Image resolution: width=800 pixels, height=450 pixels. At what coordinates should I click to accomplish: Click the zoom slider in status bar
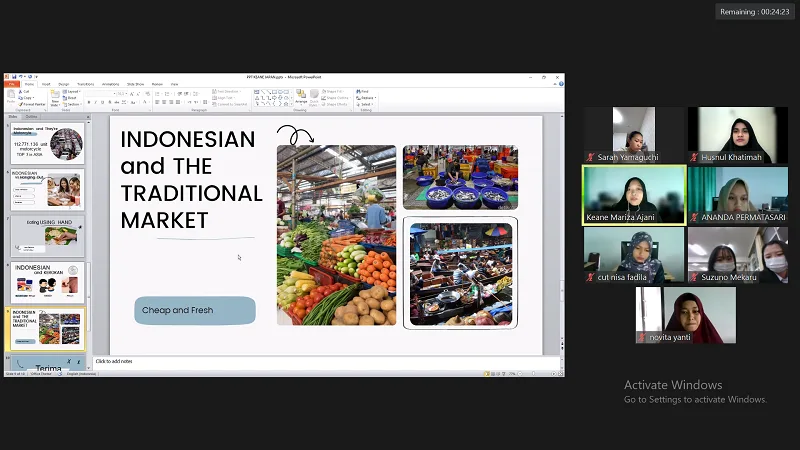coord(534,373)
